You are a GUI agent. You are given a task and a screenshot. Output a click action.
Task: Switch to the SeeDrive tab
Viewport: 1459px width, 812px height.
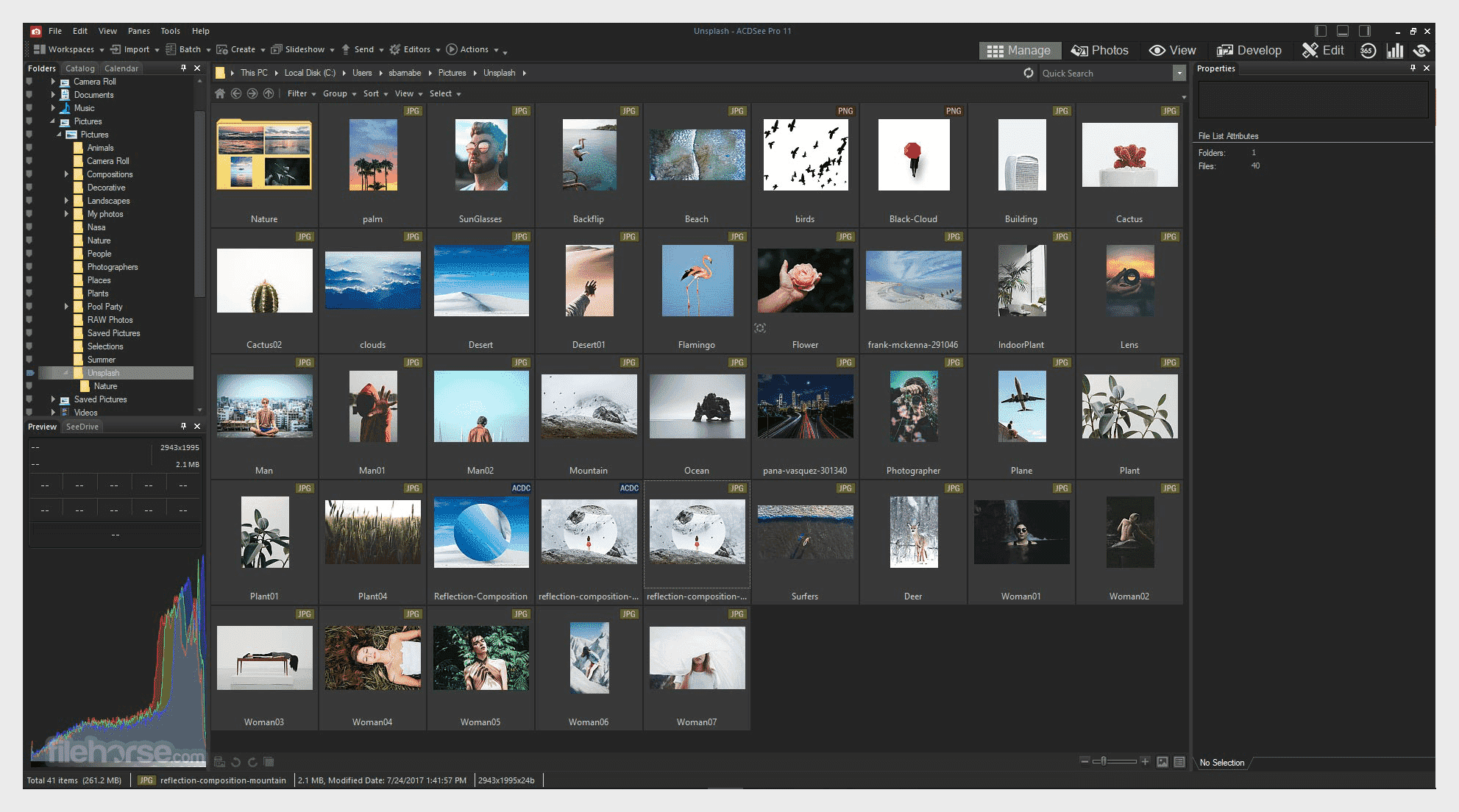pos(82,427)
